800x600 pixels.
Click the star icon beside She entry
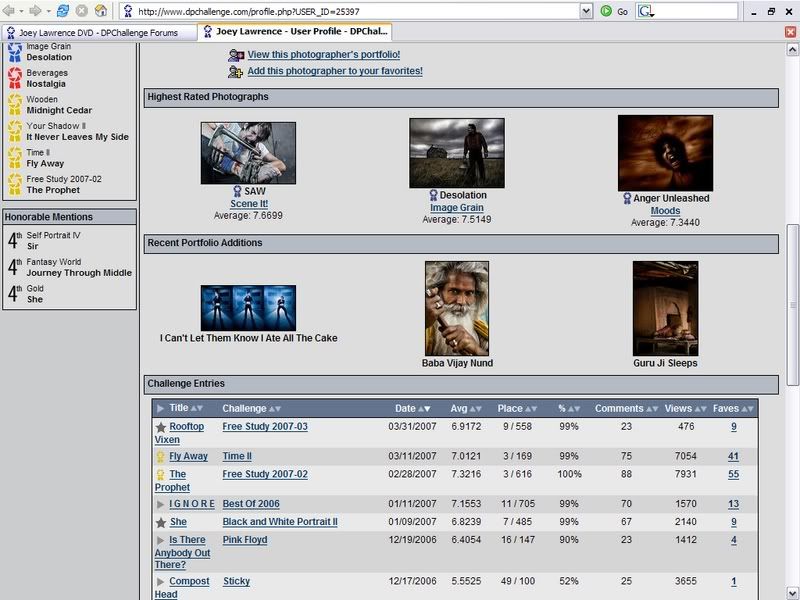(161, 522)
